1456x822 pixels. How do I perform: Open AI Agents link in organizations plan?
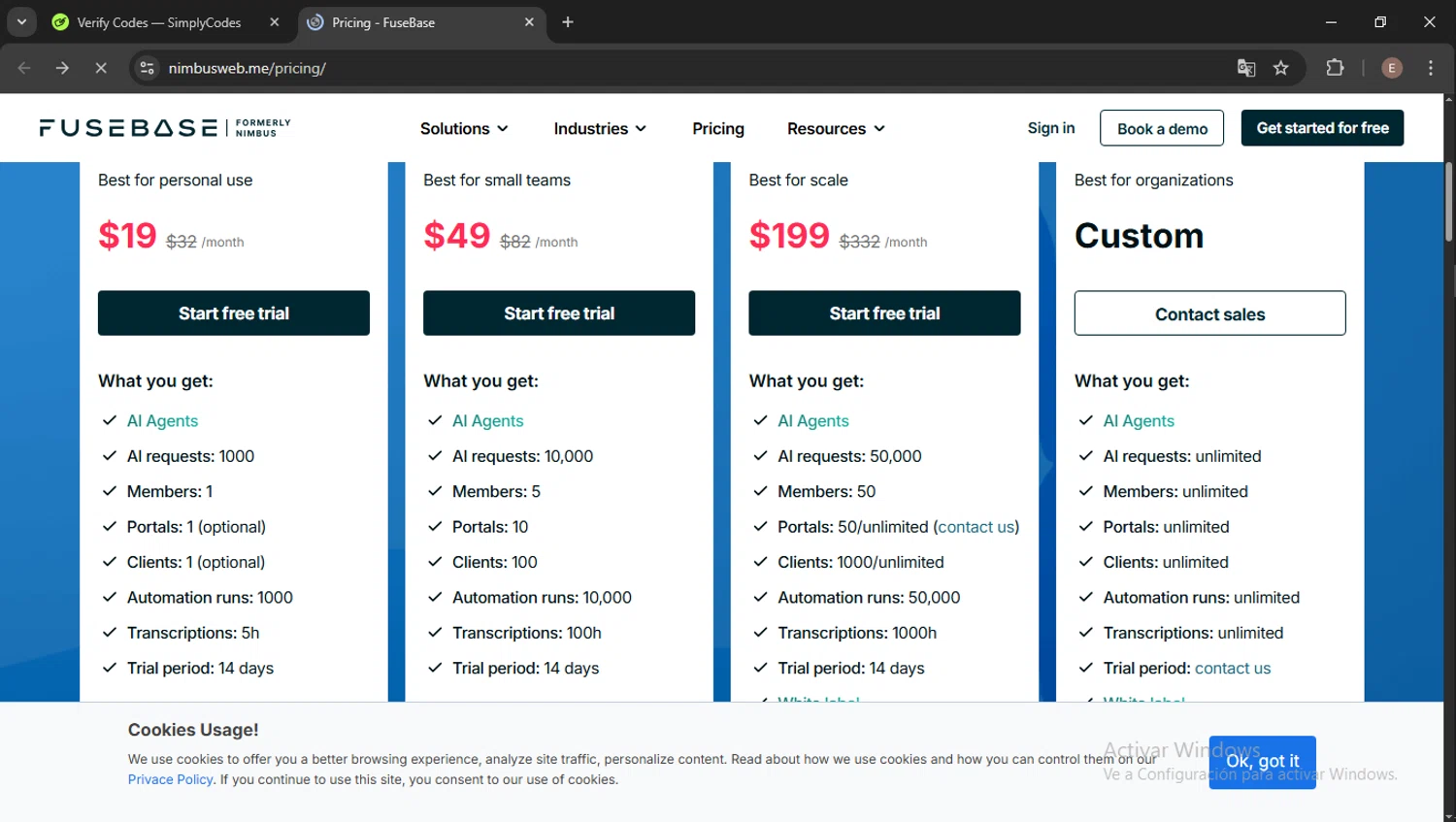[1139, 420]
